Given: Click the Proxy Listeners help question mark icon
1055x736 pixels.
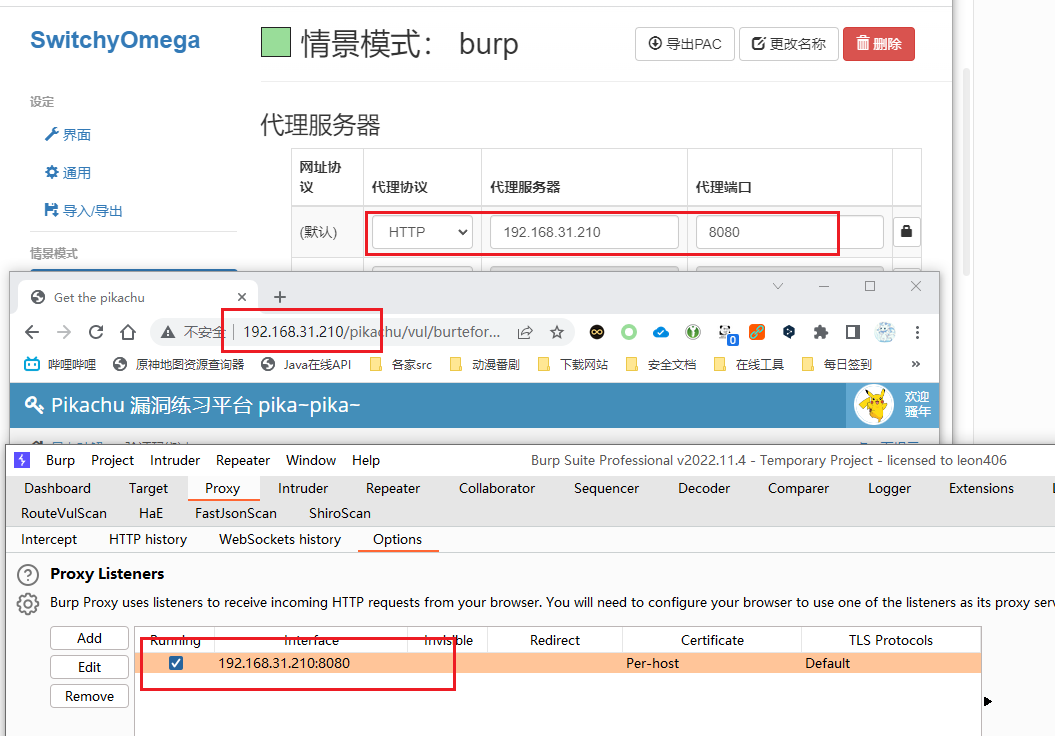Looking at the screenshot, I should [x=28, y=575].
